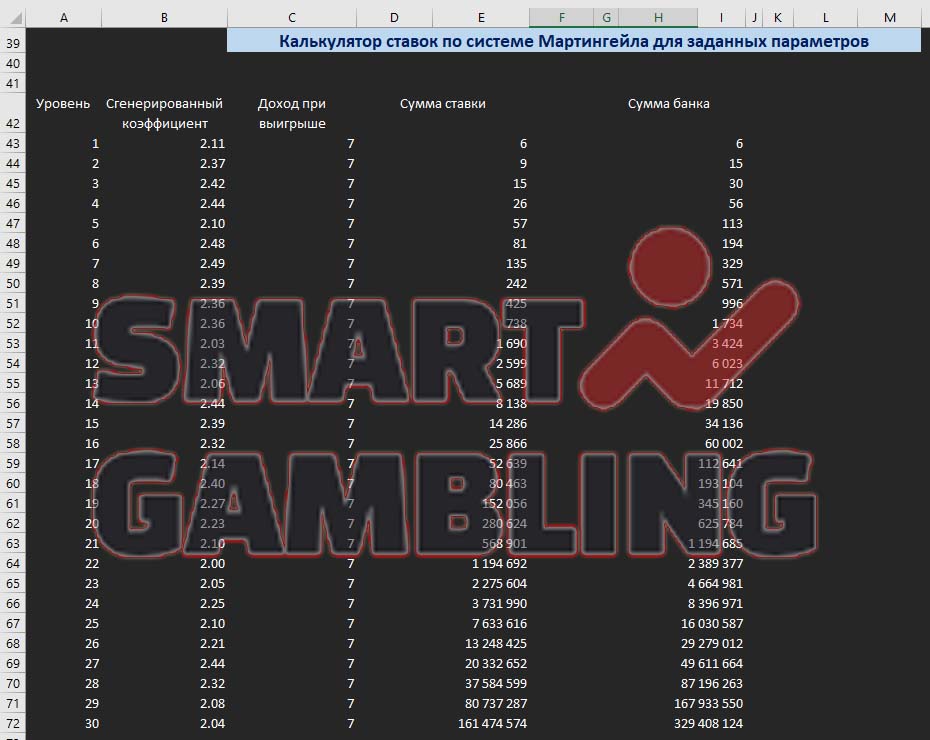The image size is (930, 740).
Task: Click the 'Сумма банка' heading cell
Action: (x=669, y=113)
